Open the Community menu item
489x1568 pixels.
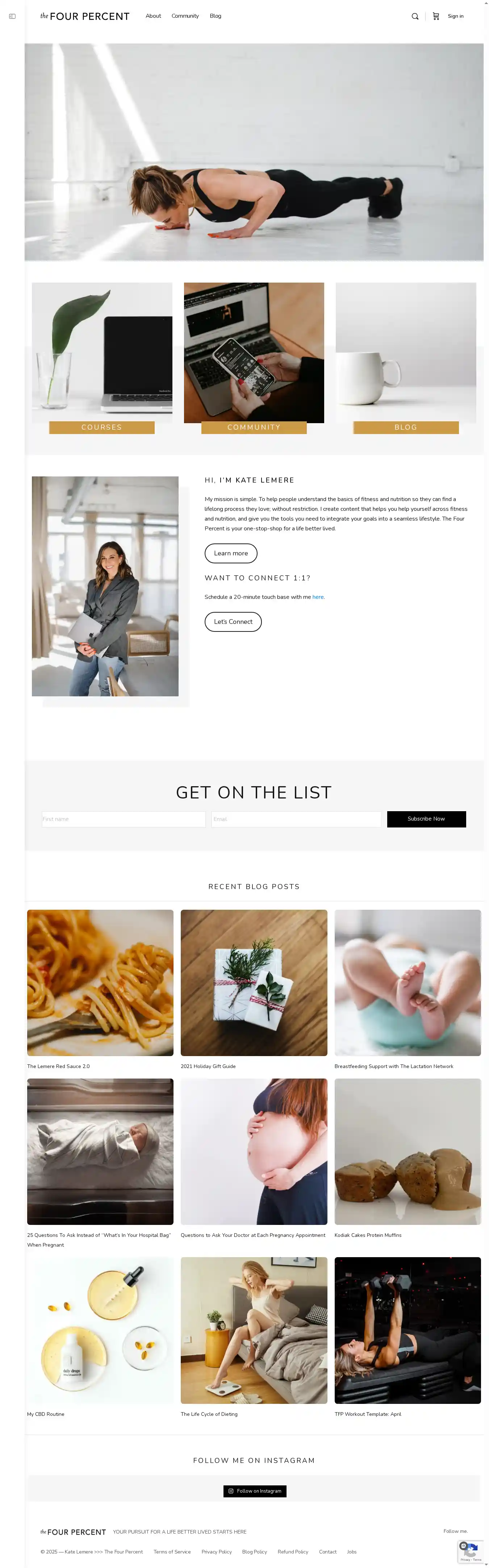(x=185, y=16)
